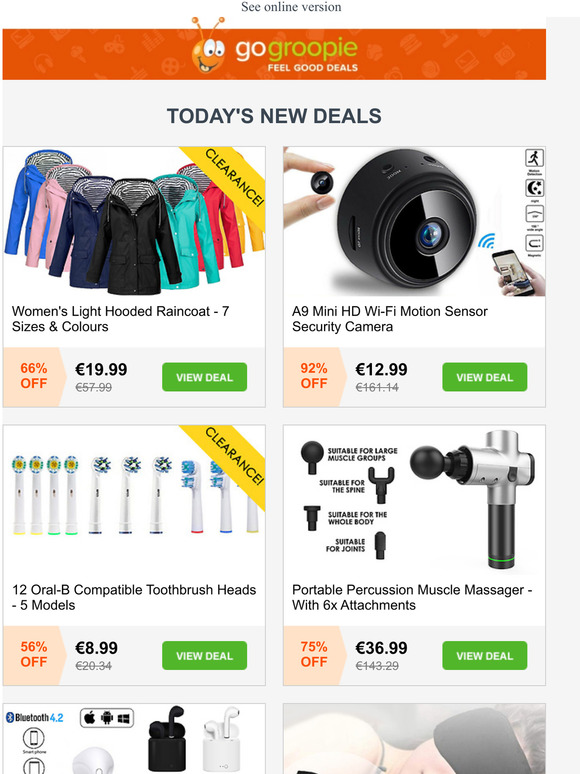Open the See online version link

291,7
